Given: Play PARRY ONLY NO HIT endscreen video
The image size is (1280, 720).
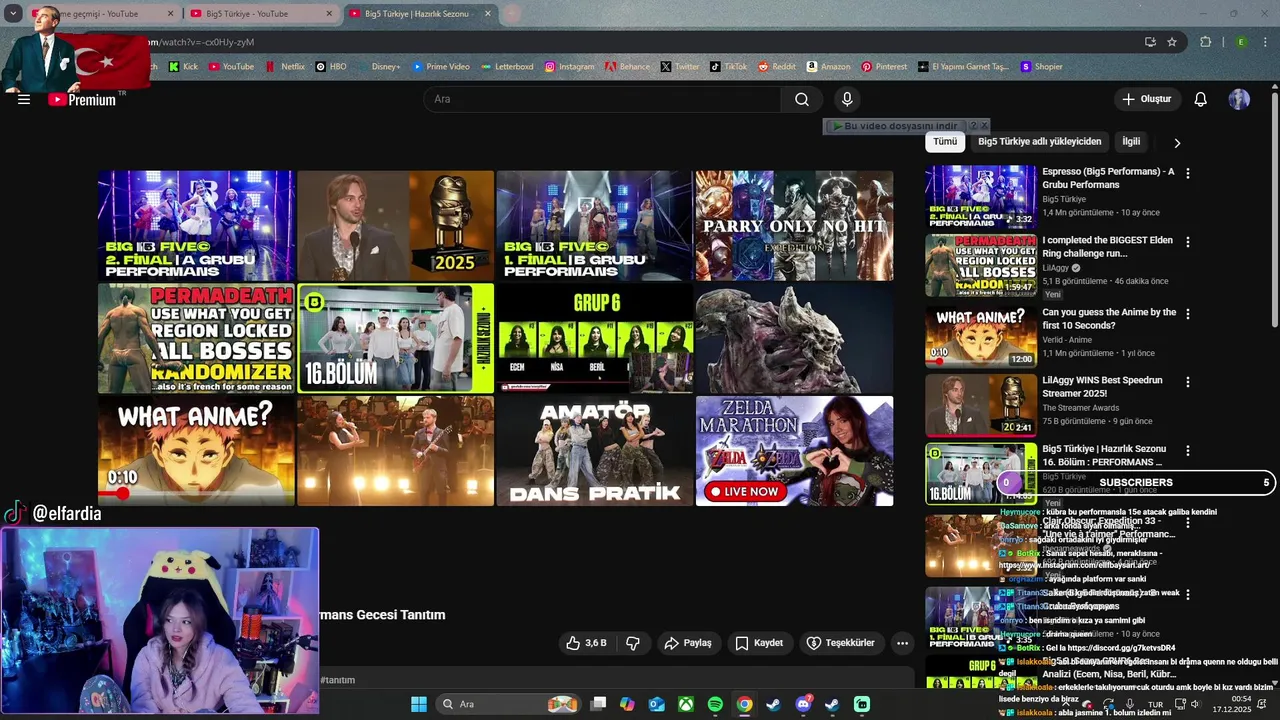Looking at the screenshot, I should 794,225.
